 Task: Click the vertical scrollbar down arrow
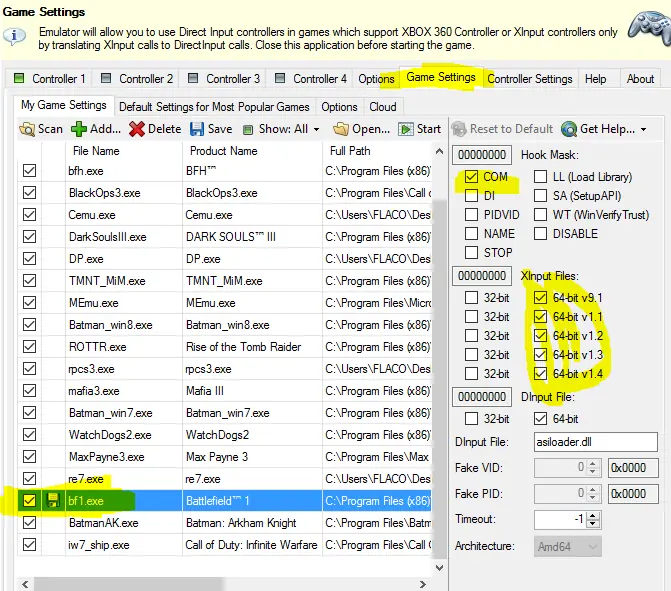click(439, 568)
